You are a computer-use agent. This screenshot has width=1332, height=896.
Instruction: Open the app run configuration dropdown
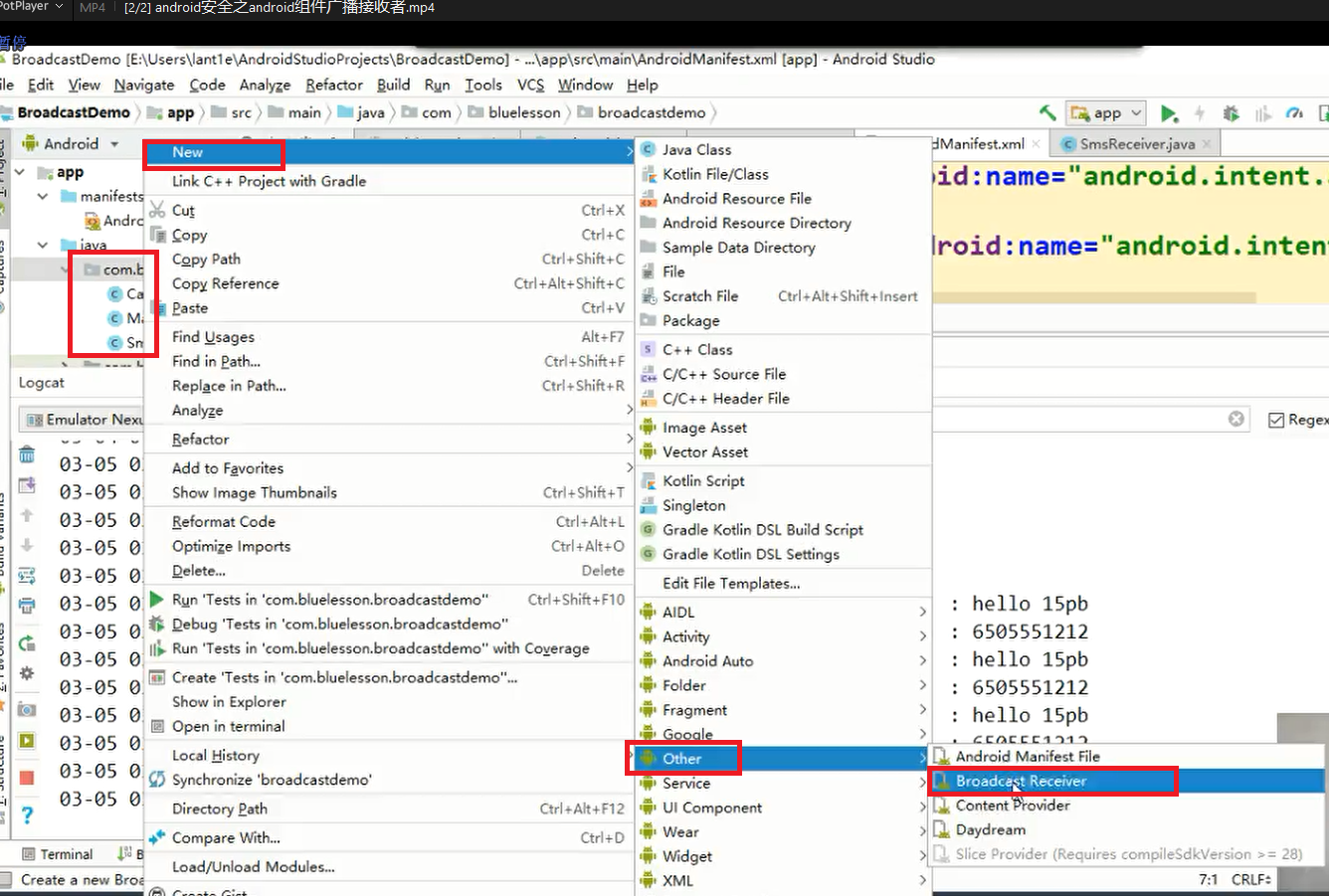pos(1105,113)
